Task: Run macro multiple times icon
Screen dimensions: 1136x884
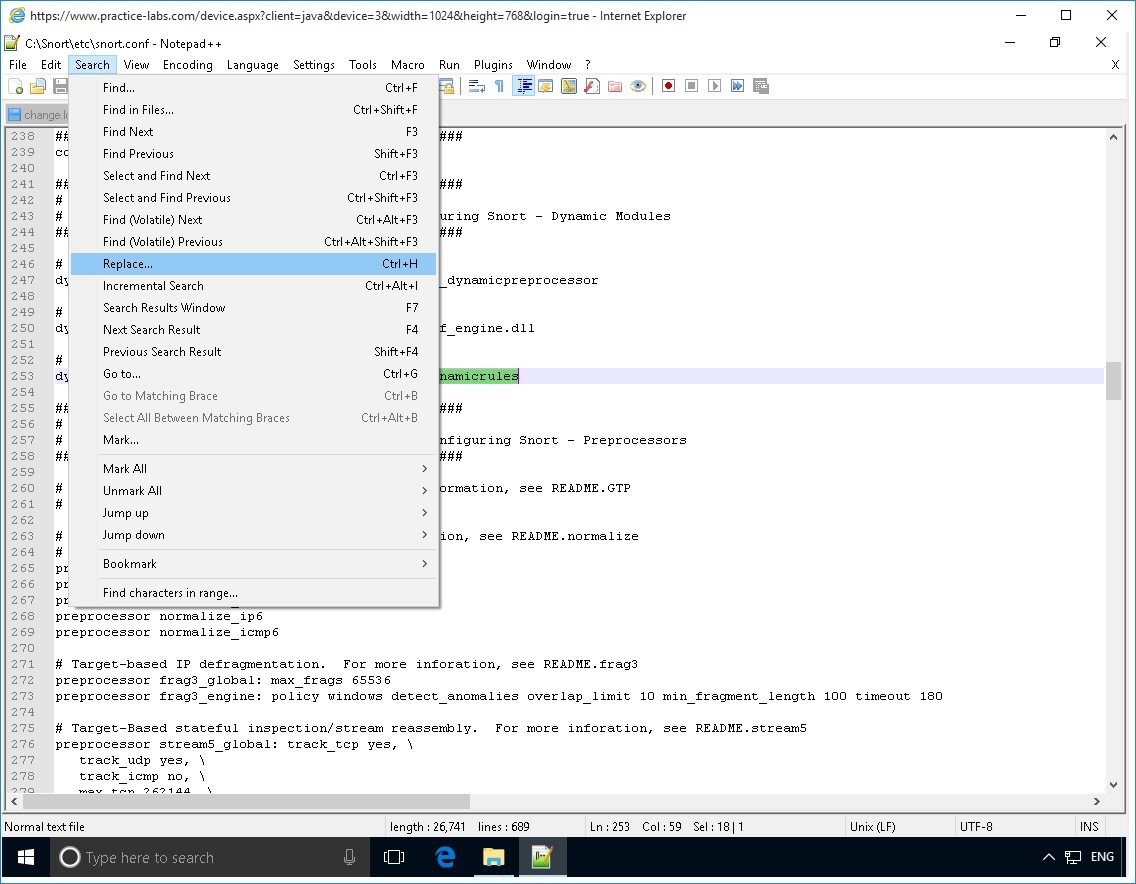Action: tap(738, 86)
